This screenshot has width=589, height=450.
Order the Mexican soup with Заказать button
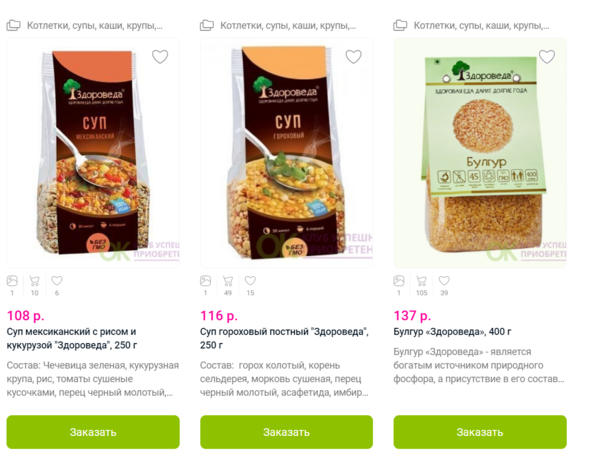pos(93,432)
